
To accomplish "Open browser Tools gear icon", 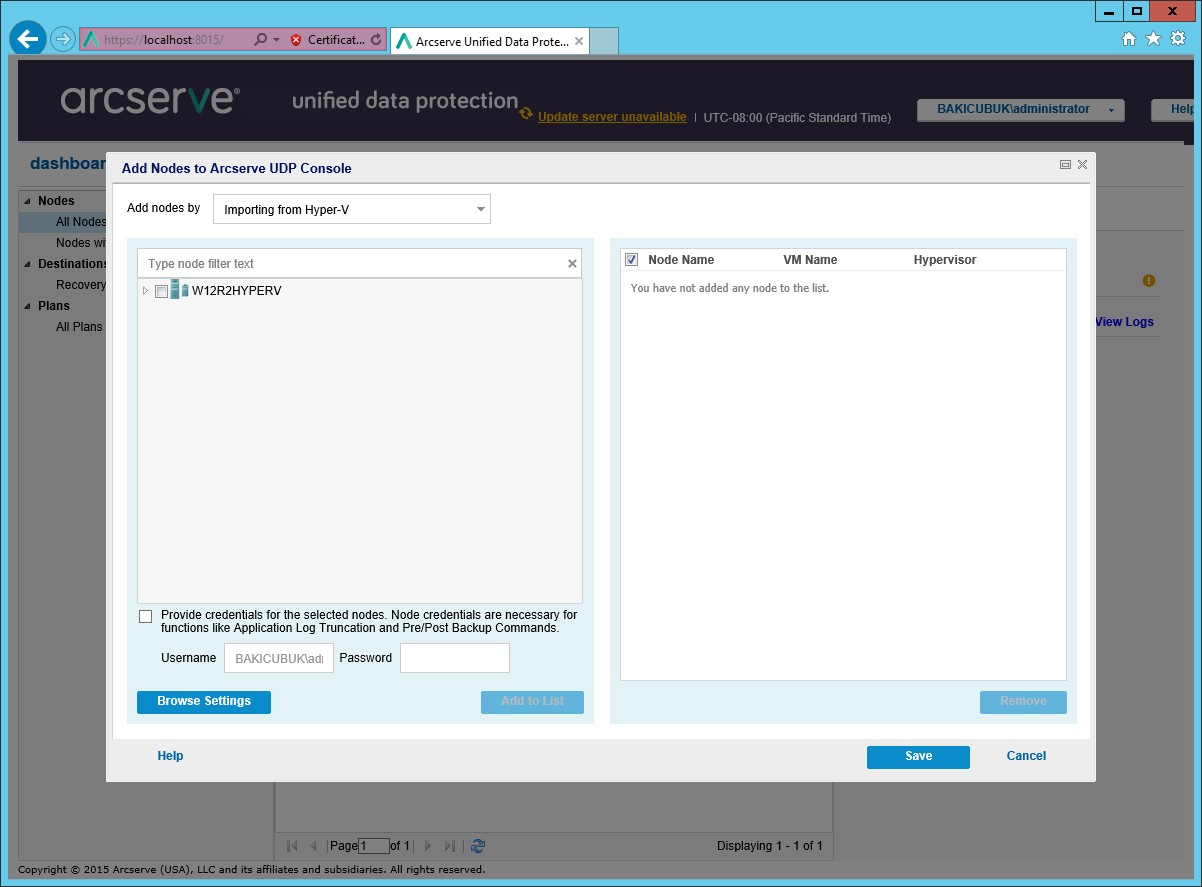I will [x=1178, y=39].
